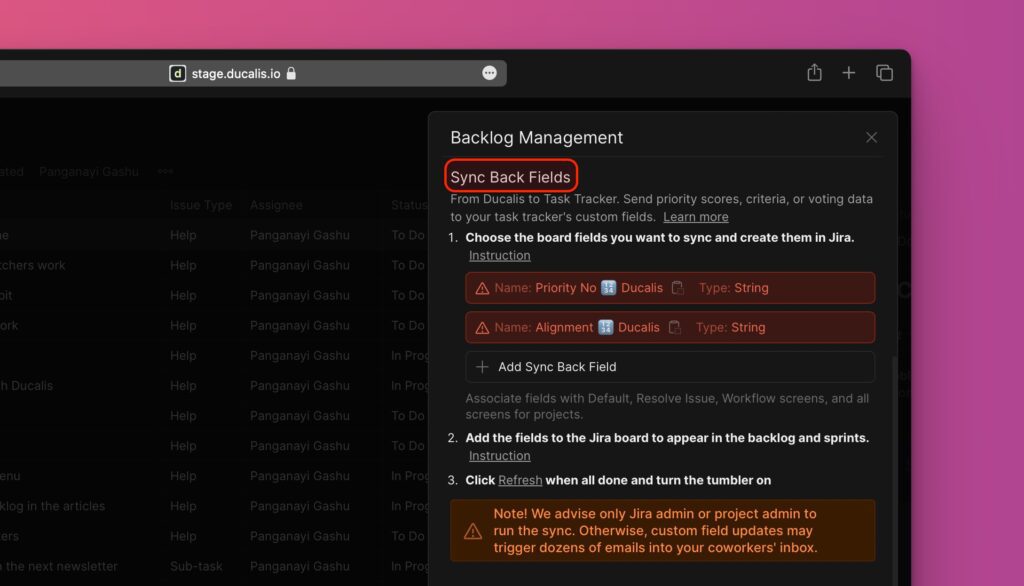Viewport: 1024px width, 586px height.
Task: Click the number icon after Alignment
Action: tap(605, 327)
